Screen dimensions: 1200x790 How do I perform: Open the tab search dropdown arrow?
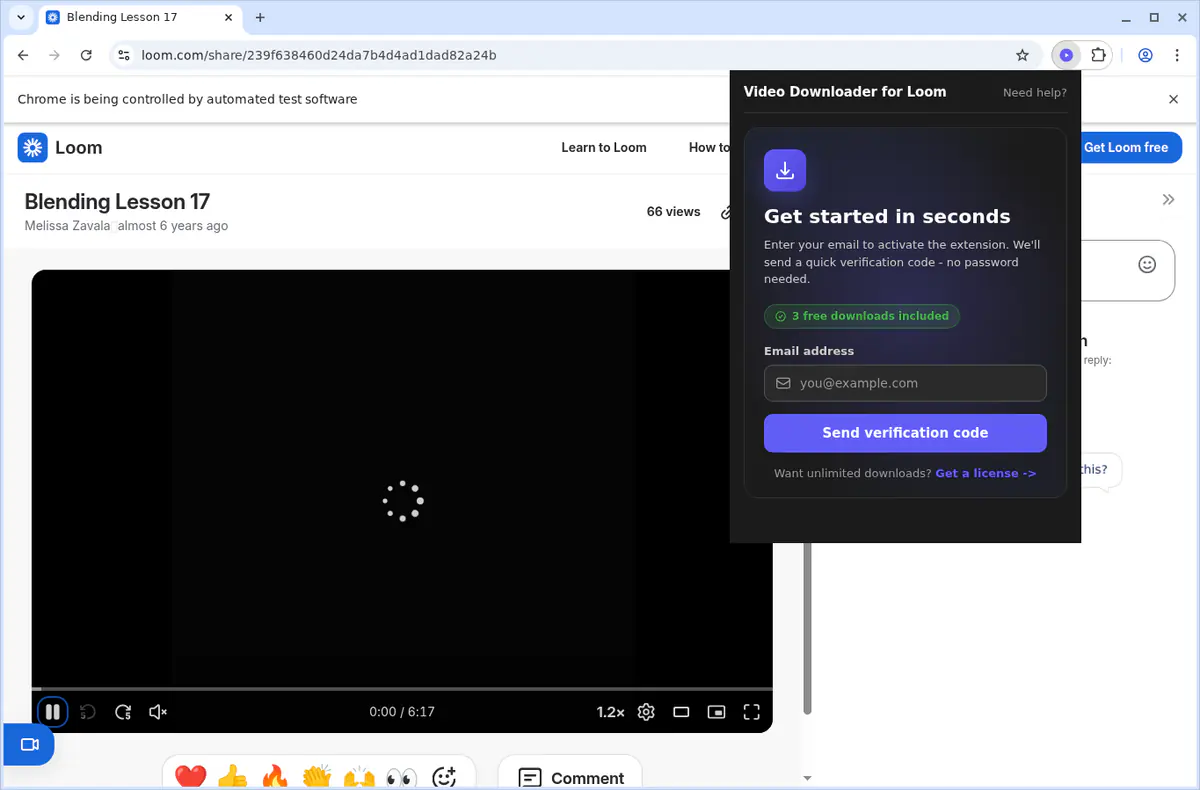pos(20,17)
